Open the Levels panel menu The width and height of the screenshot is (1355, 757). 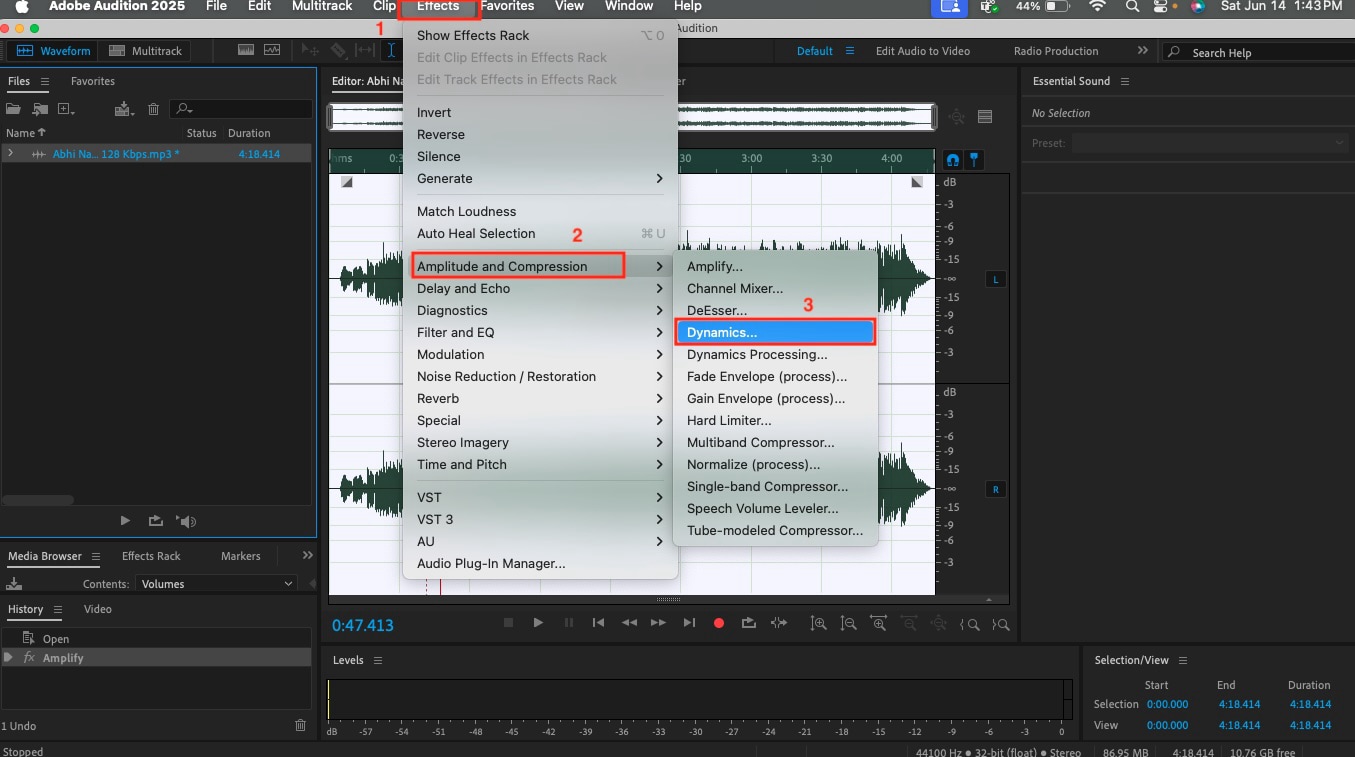[x=377, y=660]
